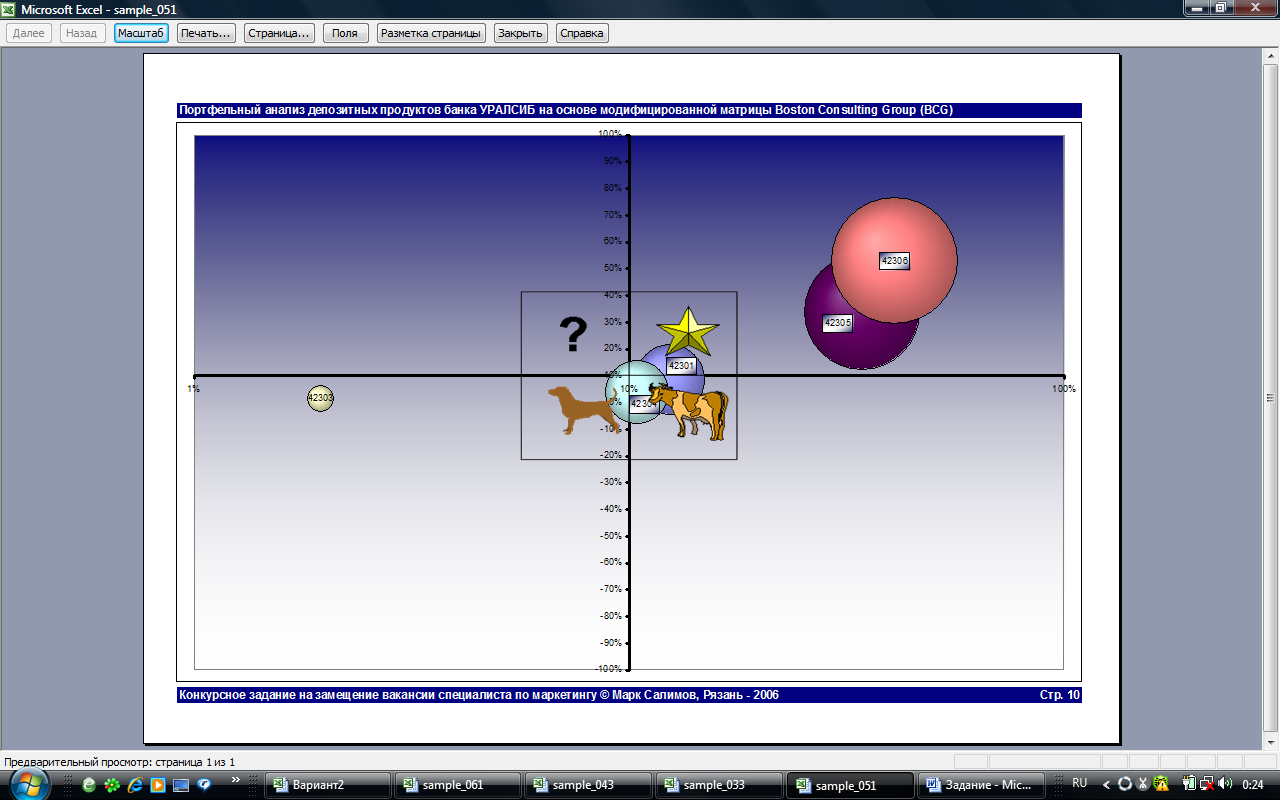Click the brown dog image
This screenshot has width=1280, height=800.
coord(582,410)
